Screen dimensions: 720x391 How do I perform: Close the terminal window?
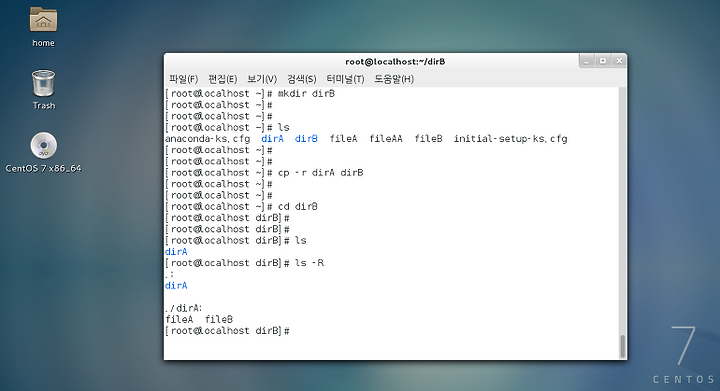(619, 61)
